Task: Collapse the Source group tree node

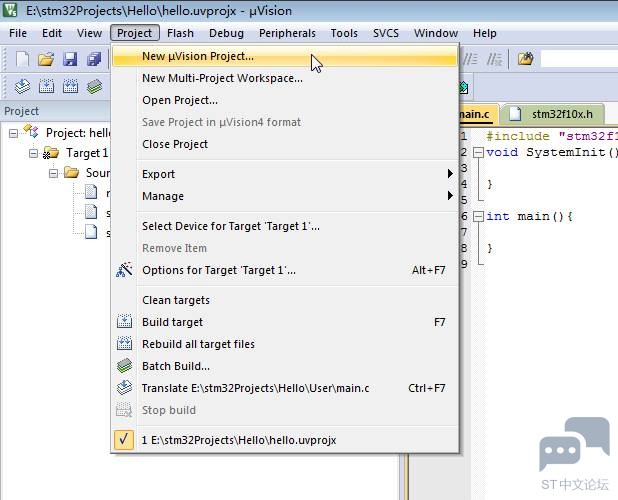Action: 53,173
